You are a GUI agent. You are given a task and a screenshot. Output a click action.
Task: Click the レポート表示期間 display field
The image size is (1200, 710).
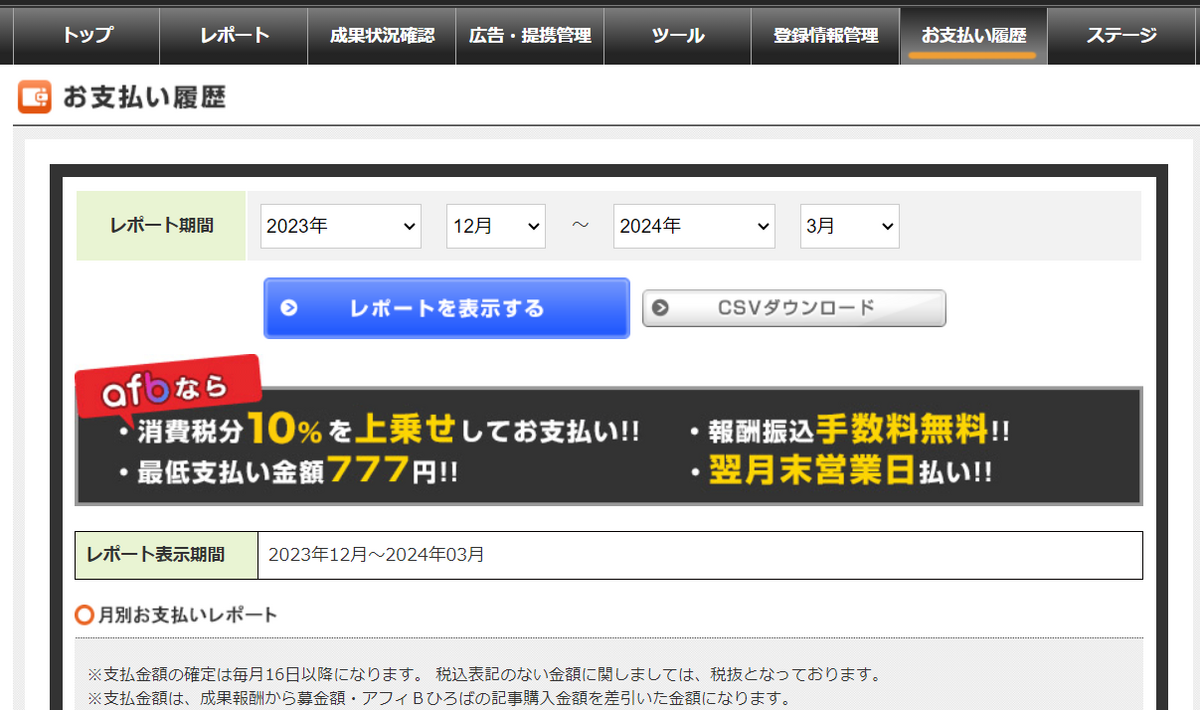tap(700, 555)
